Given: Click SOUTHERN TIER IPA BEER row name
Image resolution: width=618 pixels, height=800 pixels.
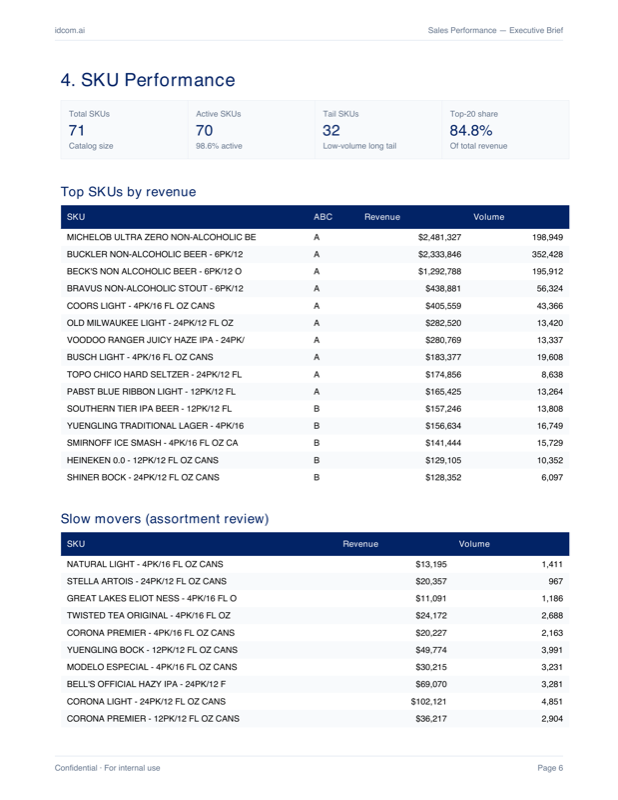Looking at the screenshot, I should click(149, 409).
